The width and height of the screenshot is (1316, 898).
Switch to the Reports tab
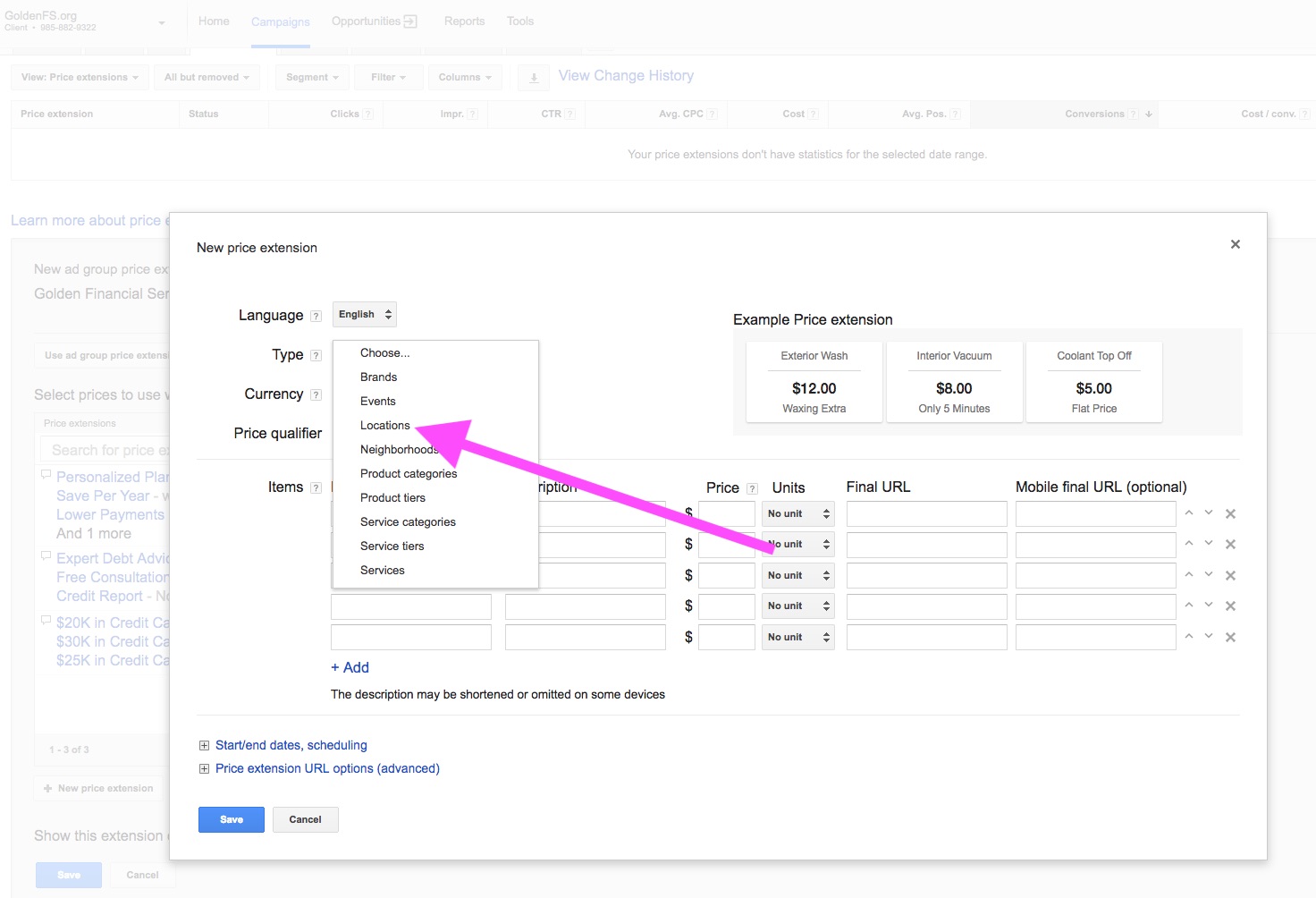(464, 21)
